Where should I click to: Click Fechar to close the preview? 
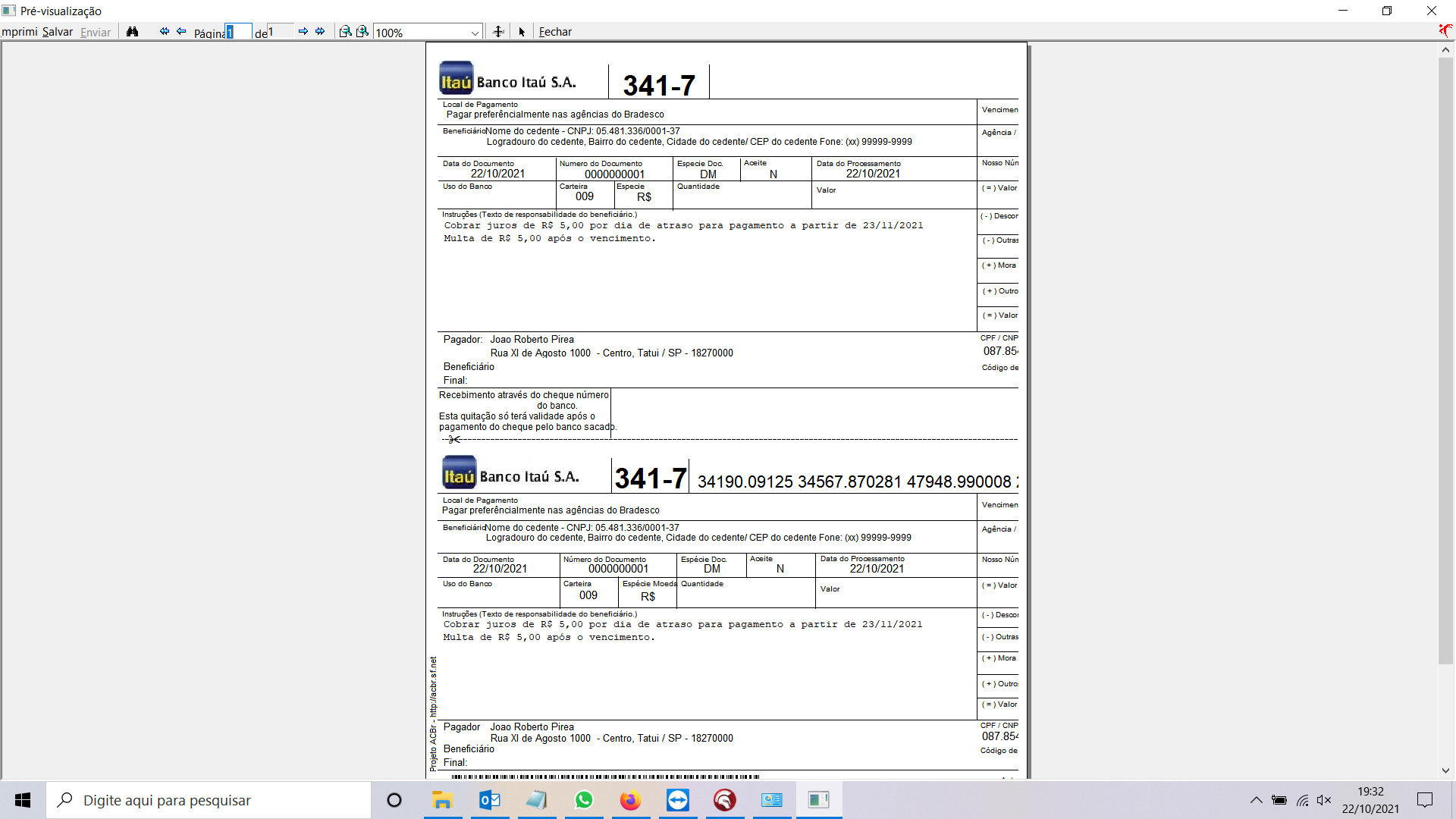(x=555, y=32)
